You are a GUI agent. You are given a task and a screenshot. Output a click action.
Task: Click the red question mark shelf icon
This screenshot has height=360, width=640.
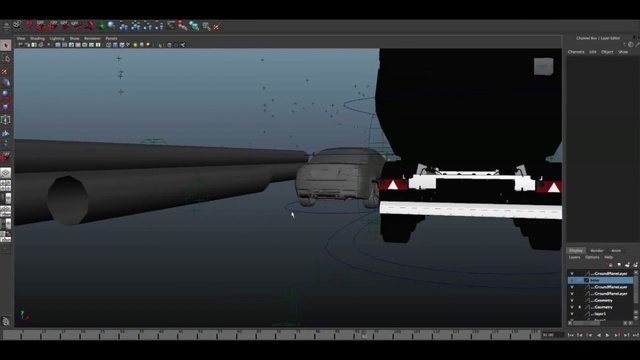[x=29, y=26]
